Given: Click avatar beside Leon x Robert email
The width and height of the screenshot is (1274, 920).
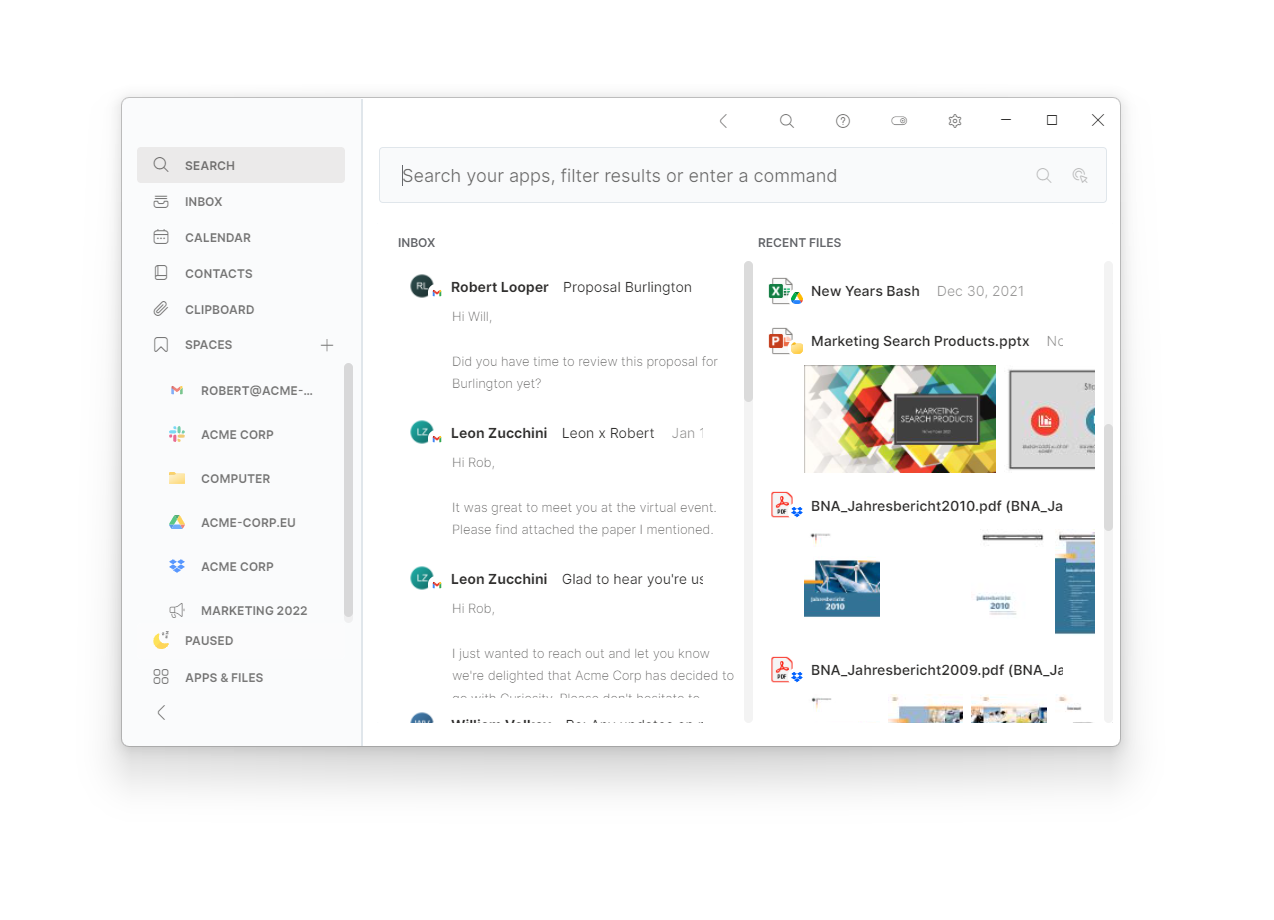Looking at the screenshot, I should (x=422, y=432).
